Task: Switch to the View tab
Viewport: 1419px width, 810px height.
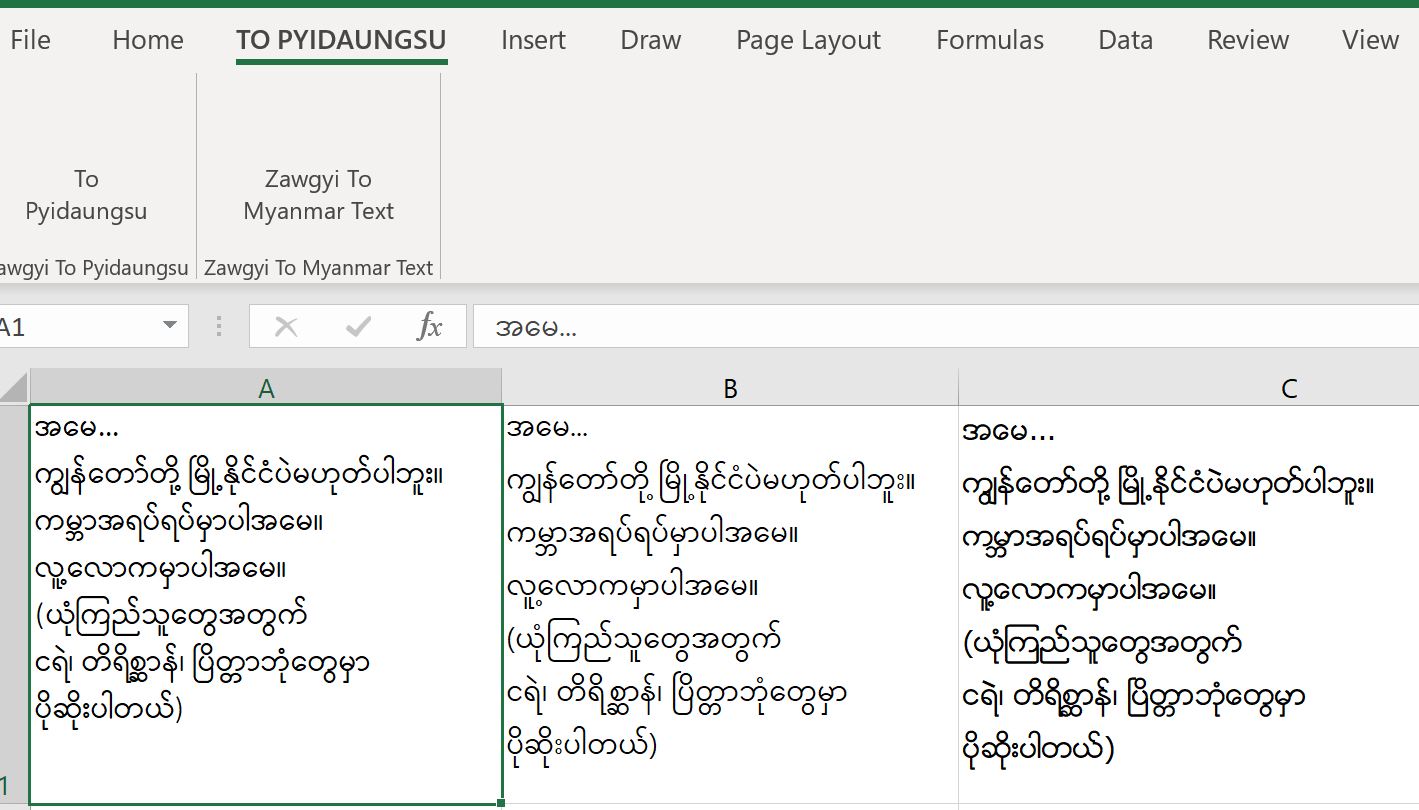Action: click(1369, 40)
